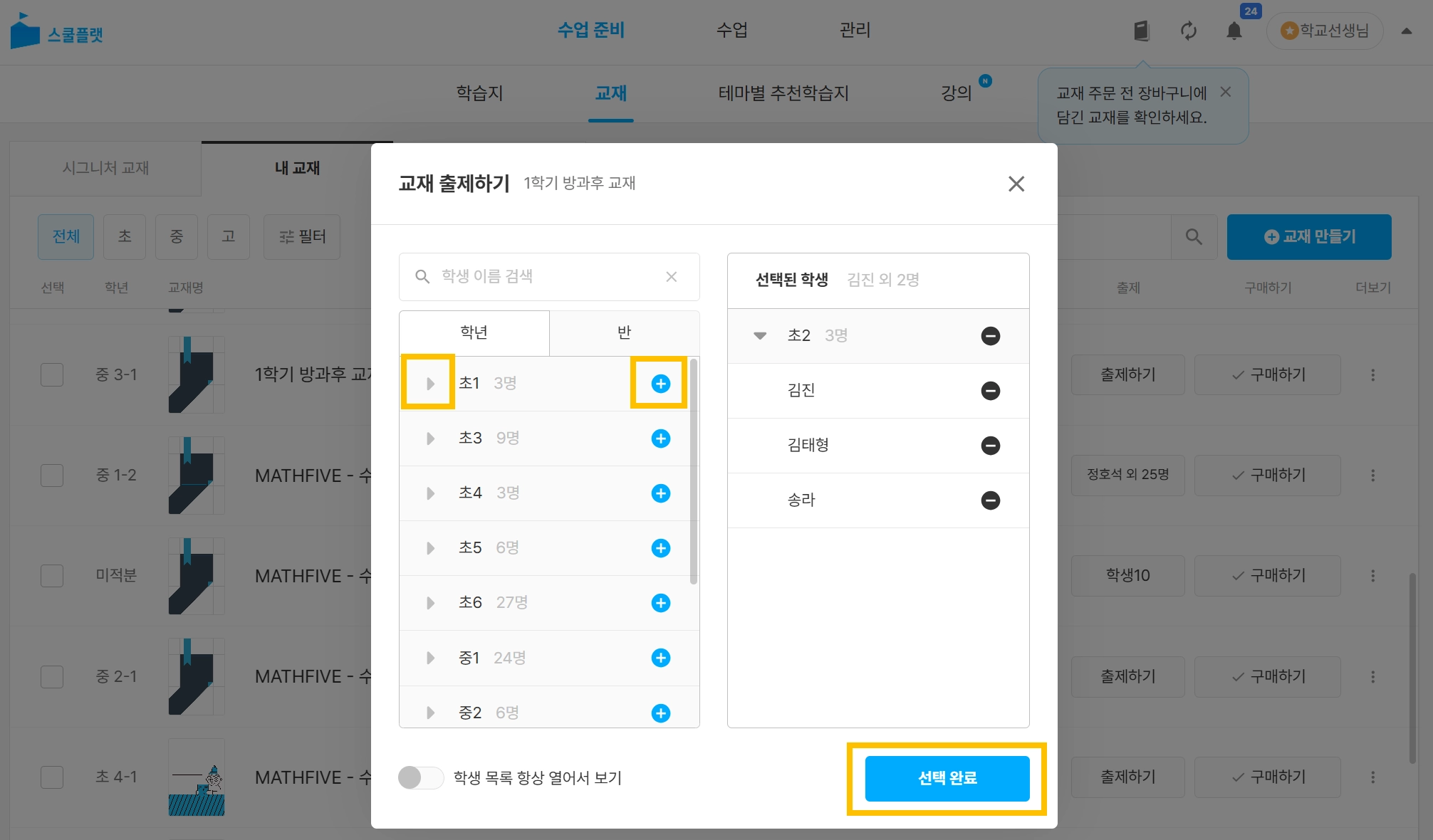Toggle 학생 목록 항상 열어서 보기 switch

(421, 777)
